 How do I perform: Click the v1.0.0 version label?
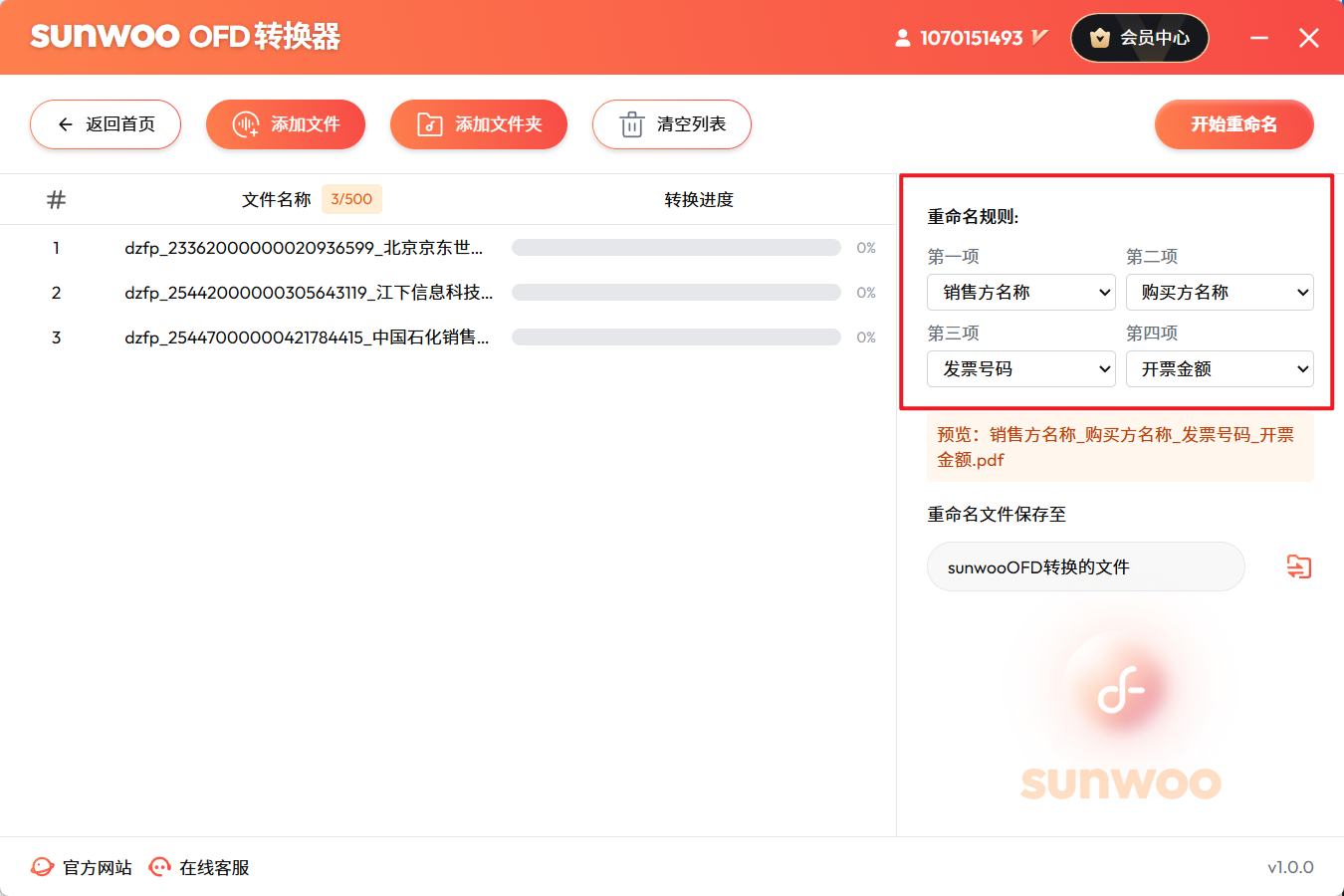point(1290,867)
